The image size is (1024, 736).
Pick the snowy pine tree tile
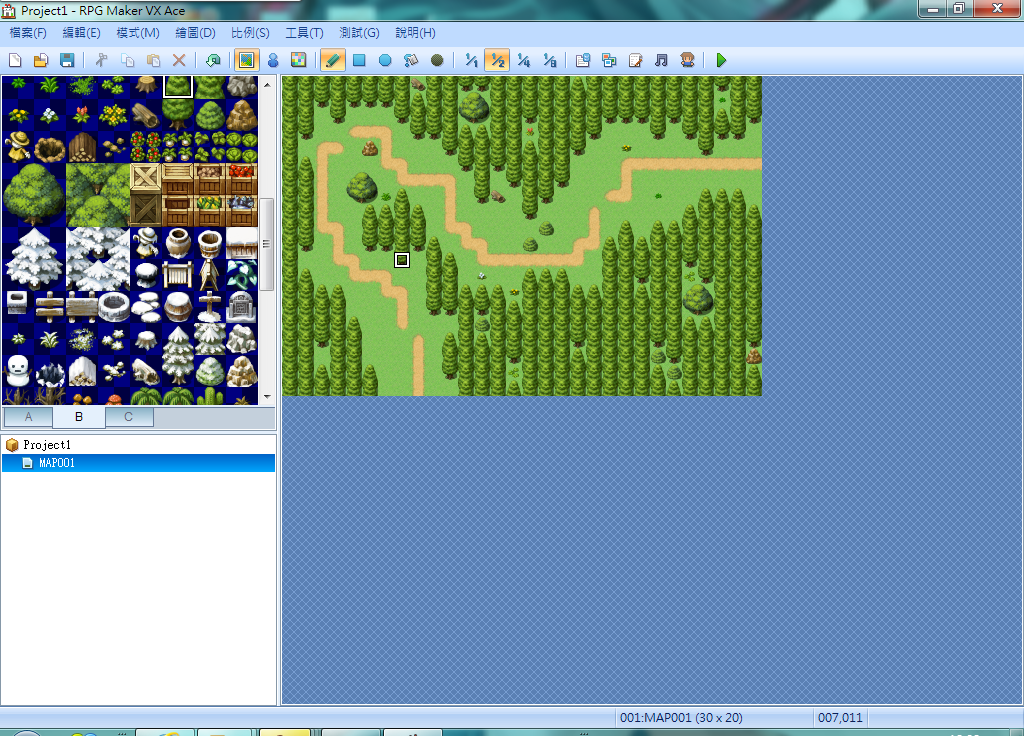pyautogui.click(x=34, y=259)
